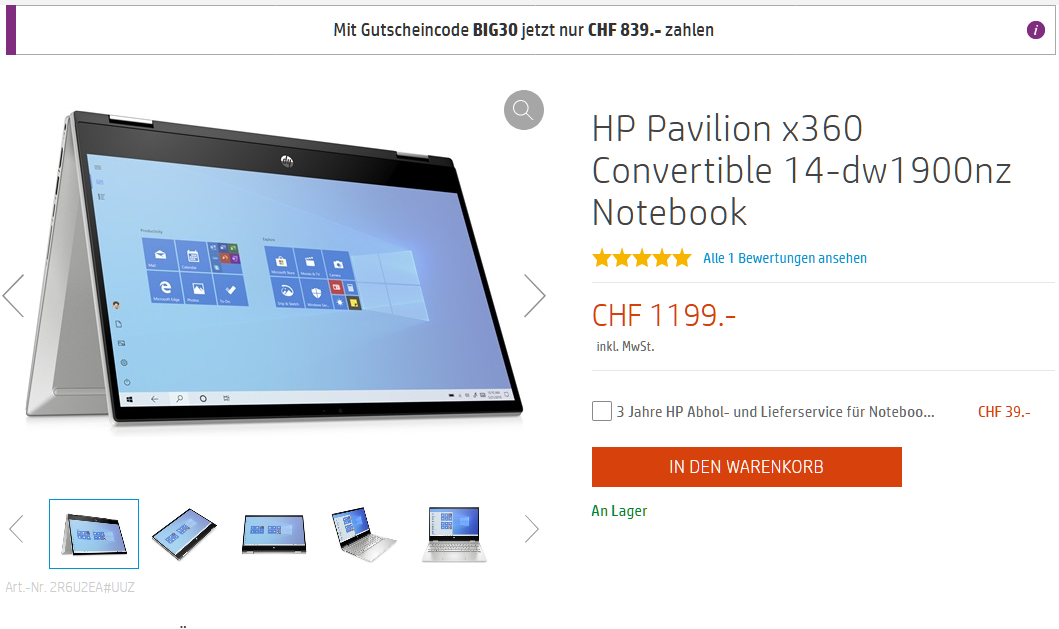Select the third stand-mode thumbnail
The image size is (1059, 629).
[274, 534]
